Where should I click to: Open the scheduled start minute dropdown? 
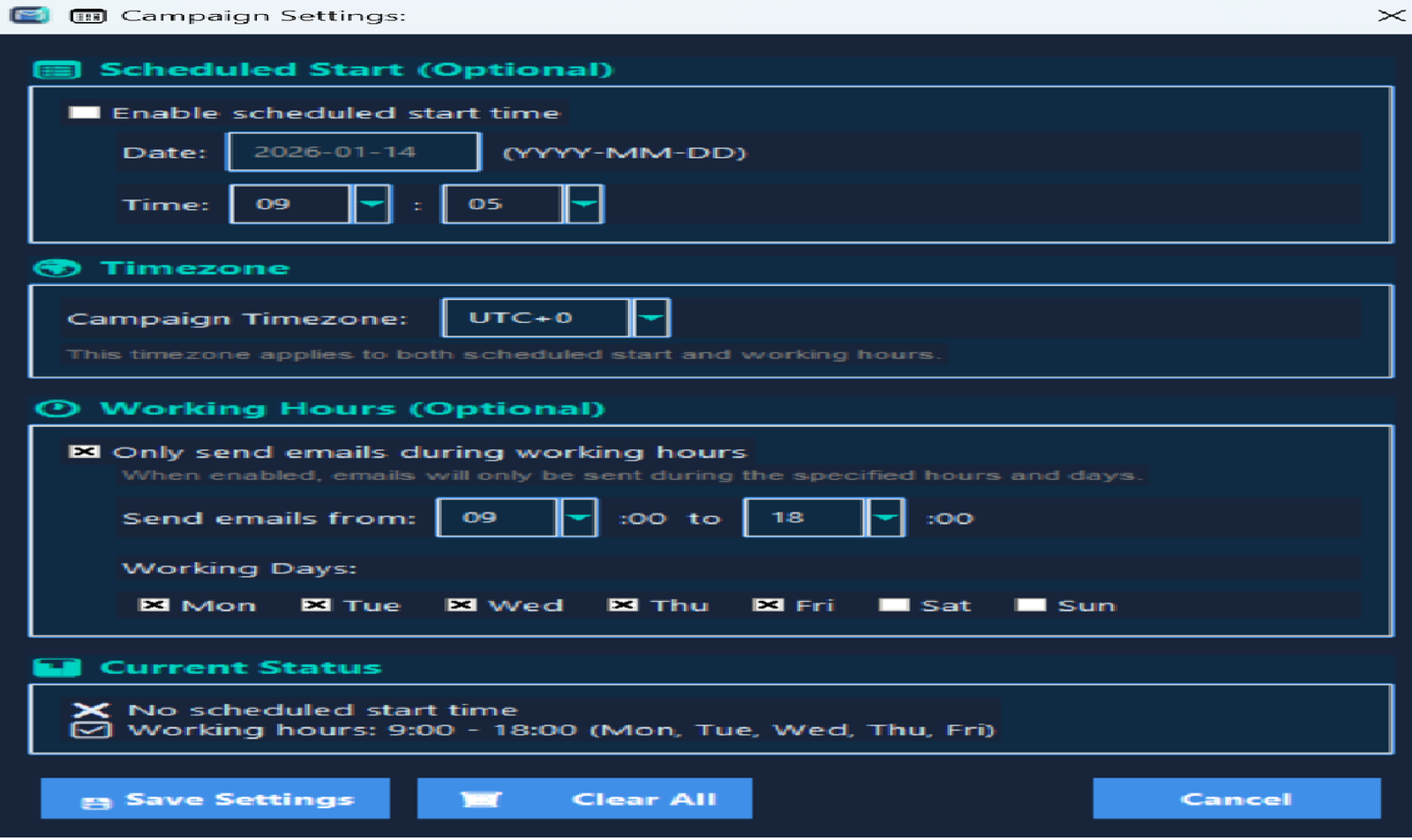(x=584, y=205)
